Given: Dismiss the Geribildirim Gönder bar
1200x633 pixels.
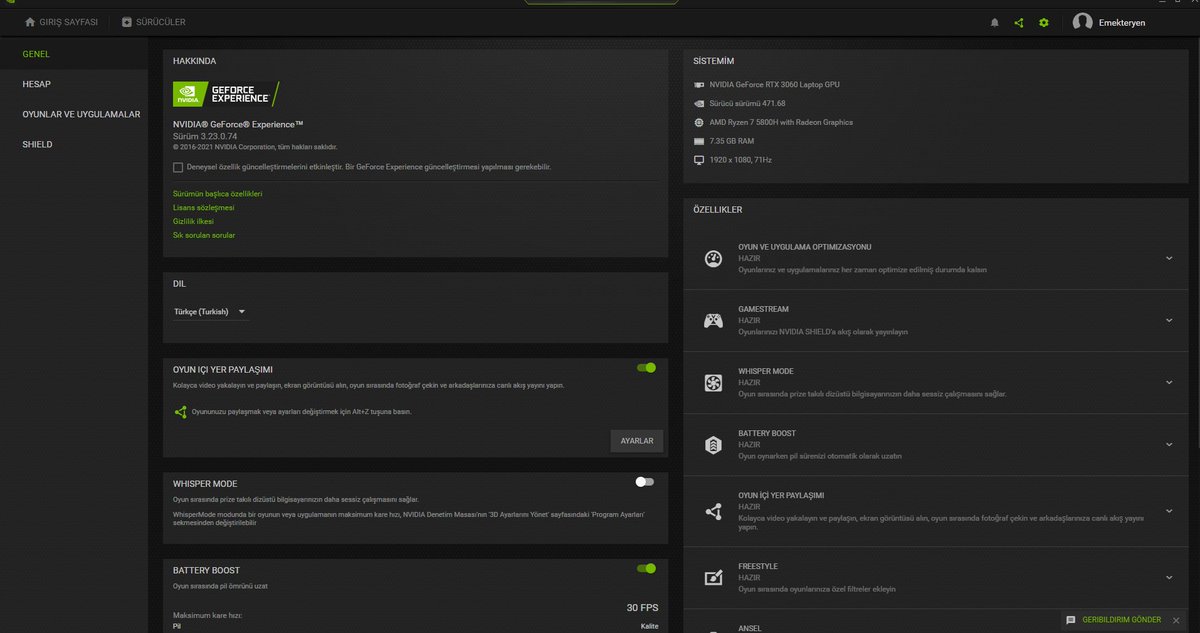Looking at the screenshot, I should click(x=1176, y=620).
